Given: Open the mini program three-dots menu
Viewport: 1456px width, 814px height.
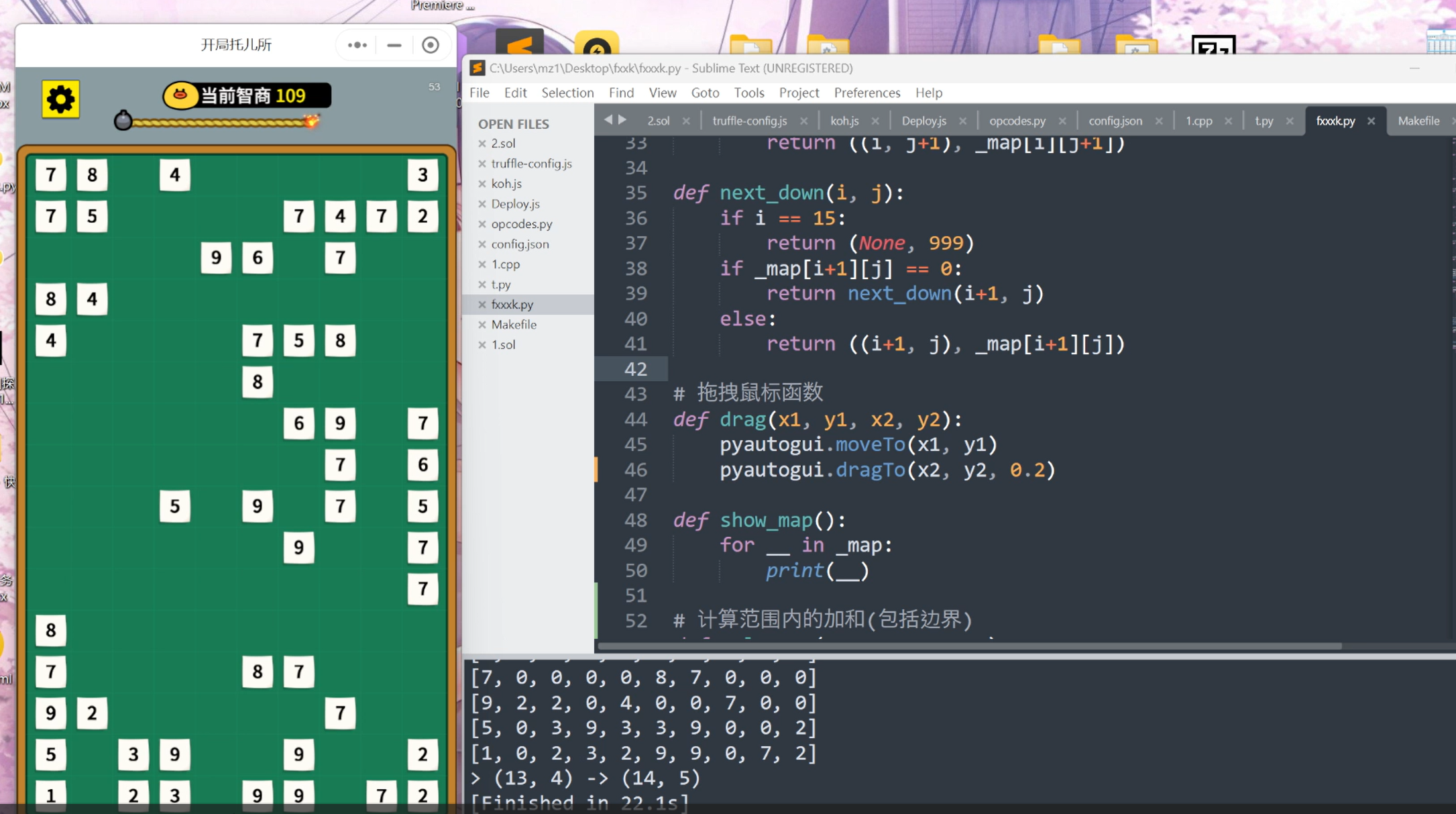Looking at the screenshot, I should [x=357, y=45].
